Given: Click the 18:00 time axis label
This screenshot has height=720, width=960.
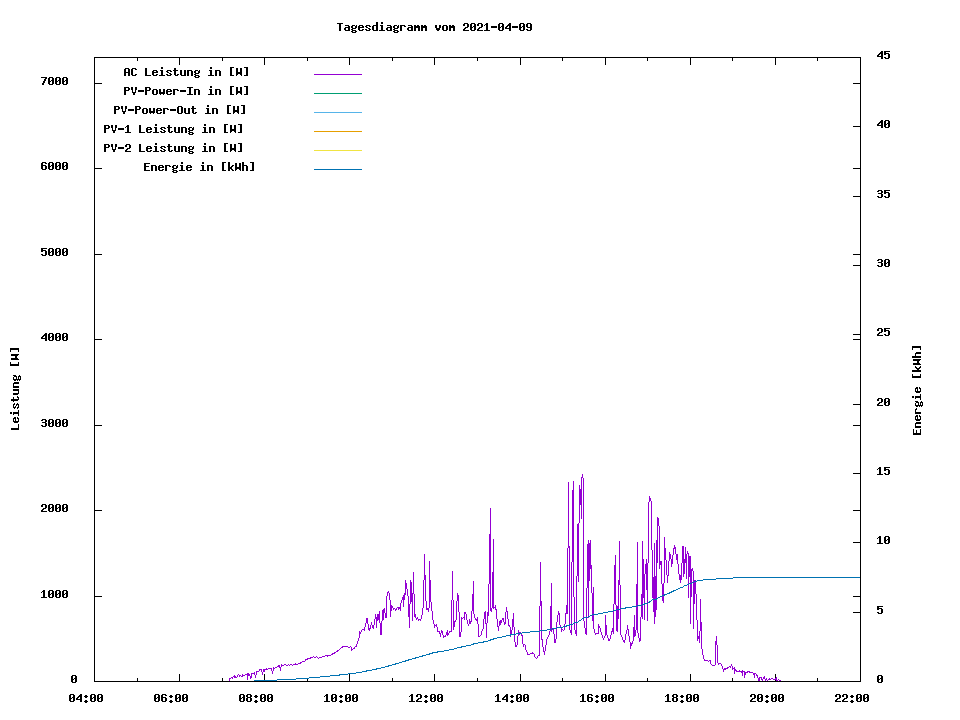Looking at the screenshot, I should (681, 698).
